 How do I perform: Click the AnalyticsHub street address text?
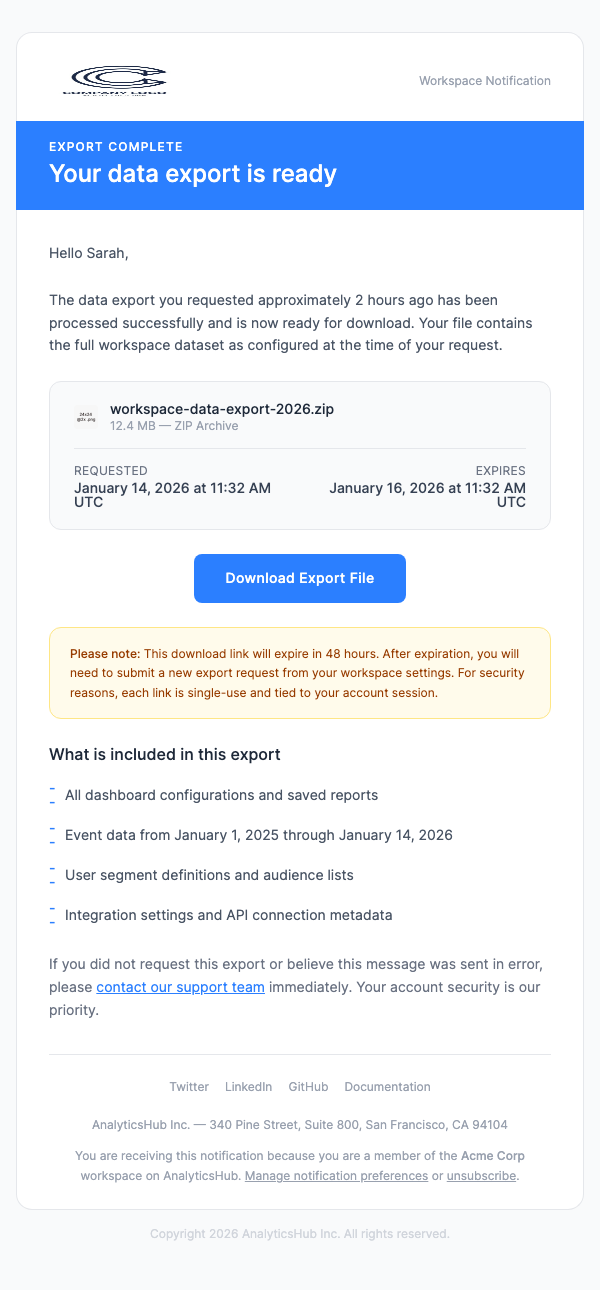pos(299,1124)
